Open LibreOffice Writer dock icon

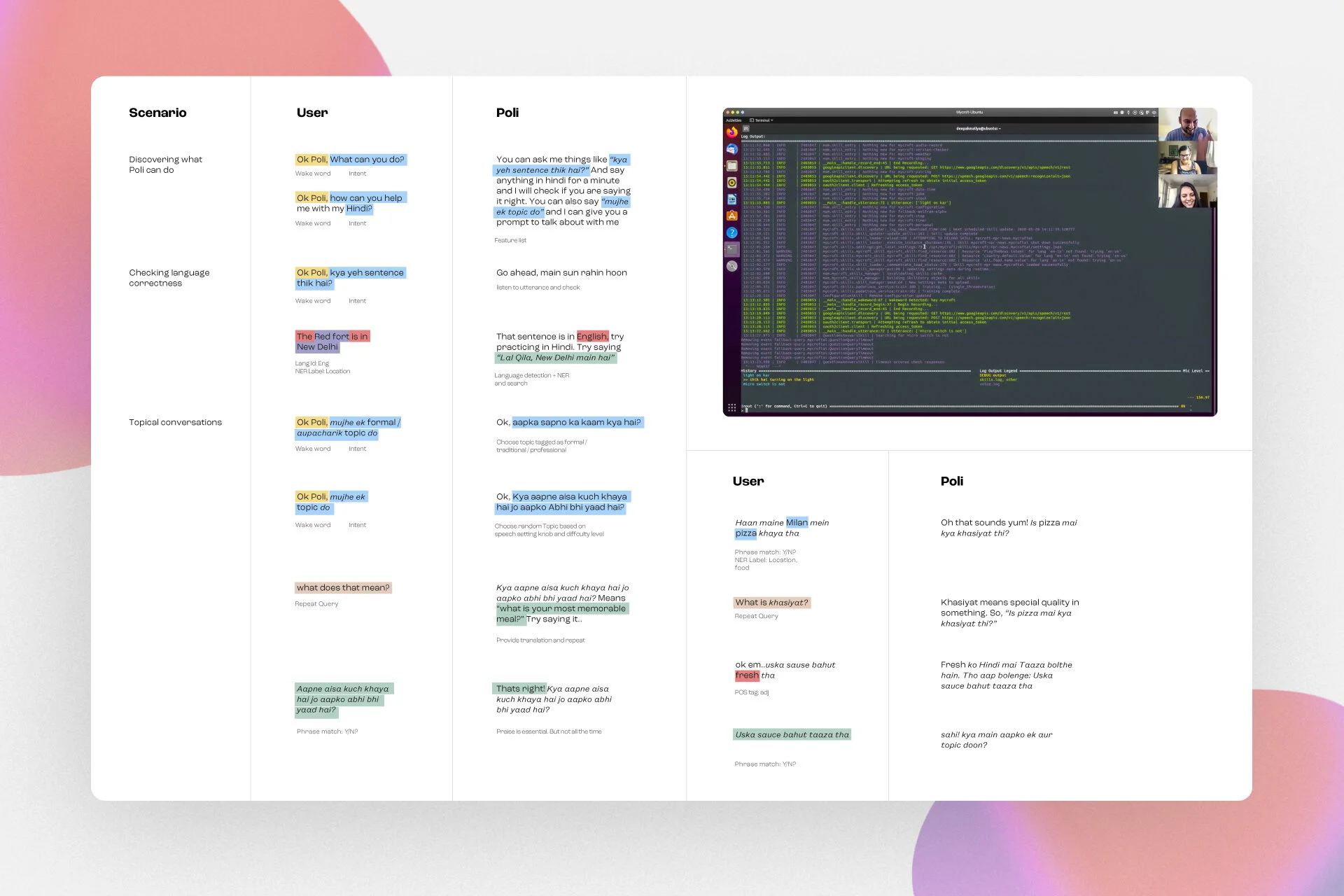(x=731, y=199)
